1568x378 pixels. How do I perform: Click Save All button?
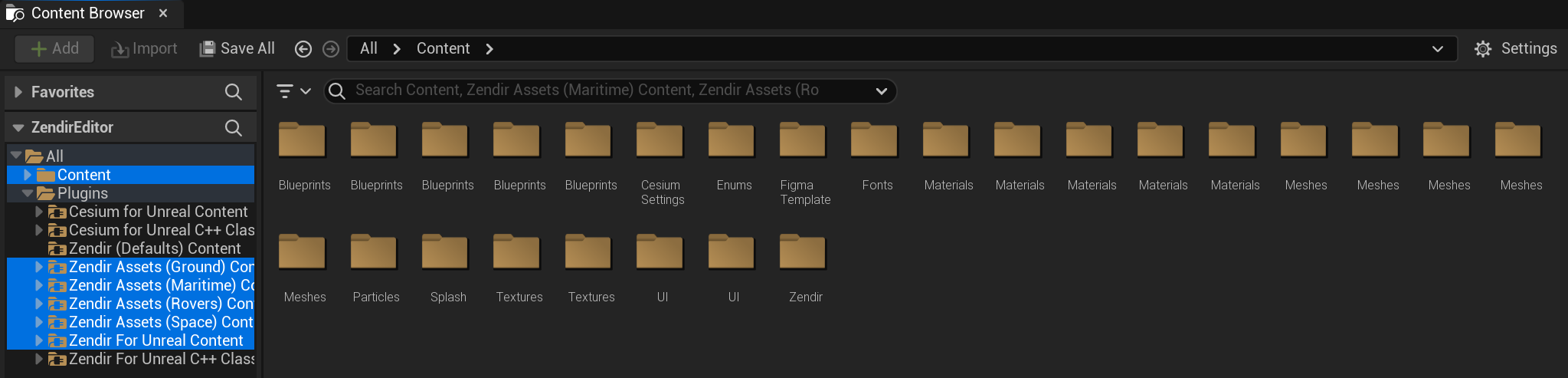[x=237, y=49]
